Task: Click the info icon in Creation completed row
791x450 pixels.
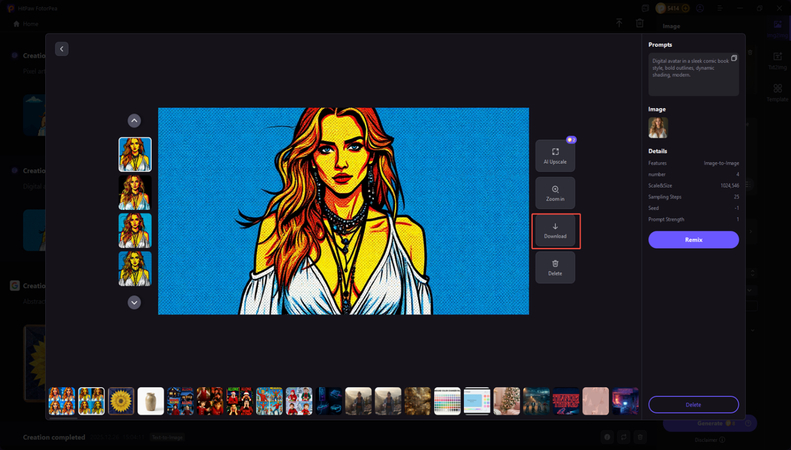Action: pyautogui.click(x=607, y=437)
